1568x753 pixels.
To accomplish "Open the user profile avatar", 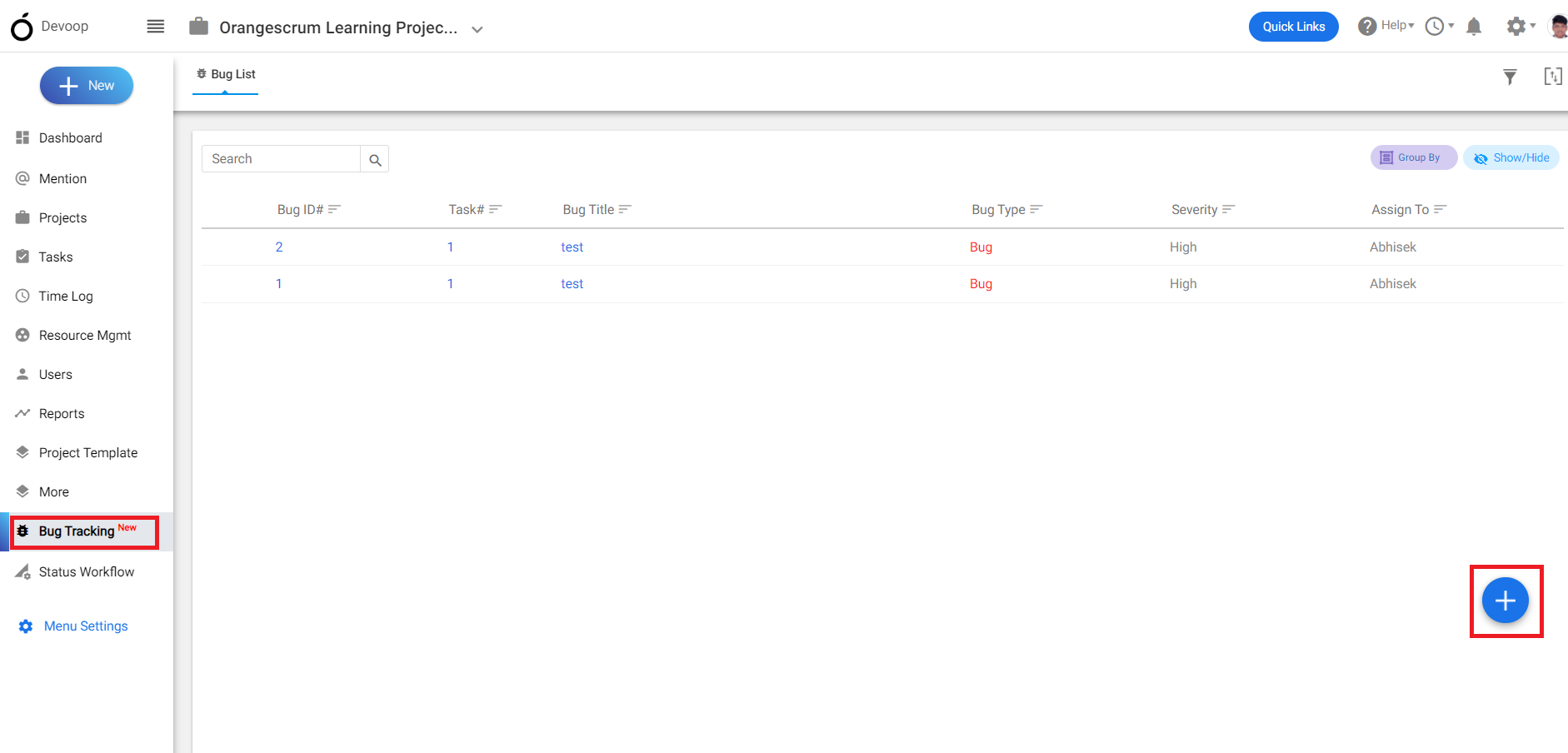I will [x=1558, y=27].
